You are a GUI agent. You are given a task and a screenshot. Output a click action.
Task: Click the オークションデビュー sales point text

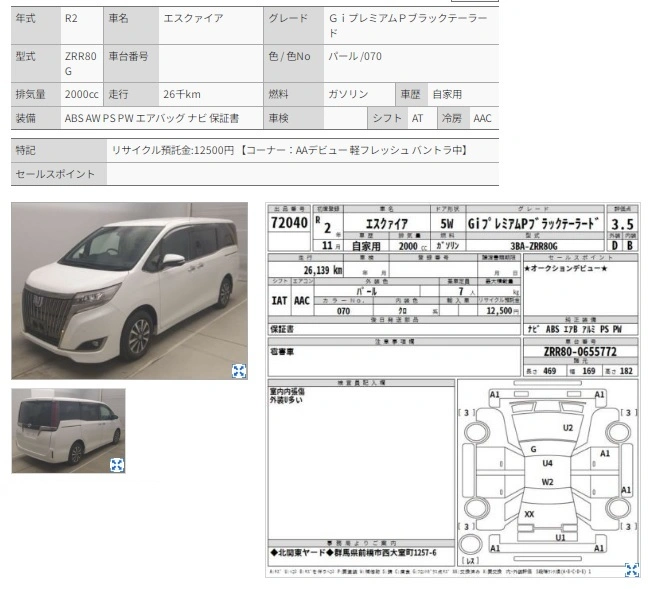(565, 268)
